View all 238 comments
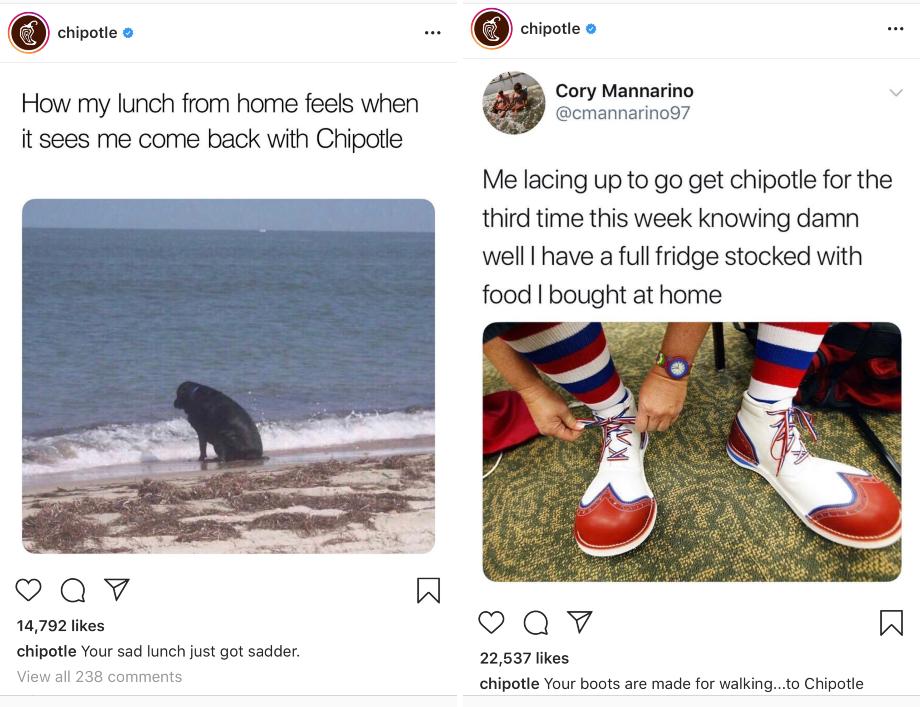Screen dimensions: 920x707 [99, 677]
